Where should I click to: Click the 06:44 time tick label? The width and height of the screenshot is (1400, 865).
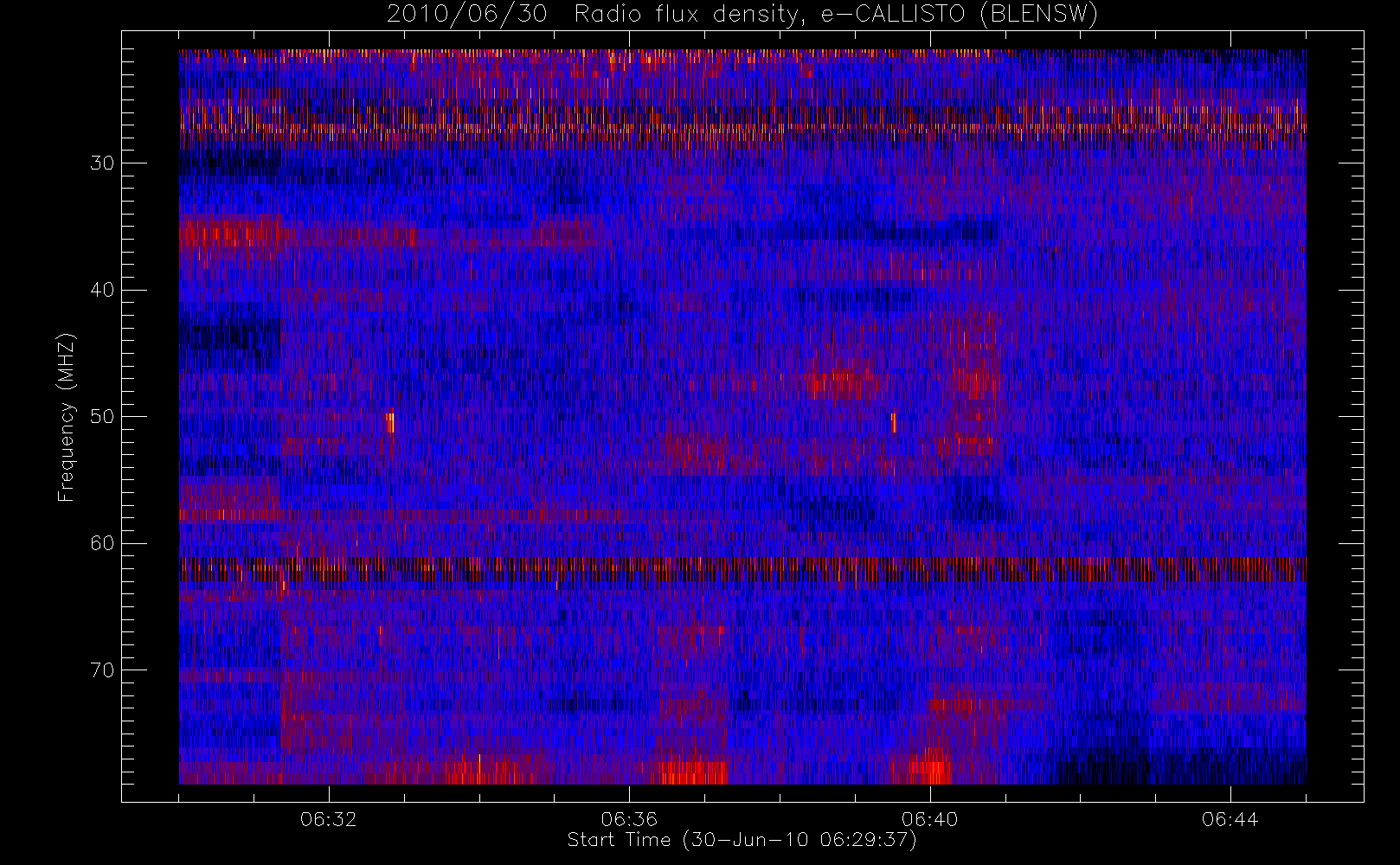pyautogui.click(x=1230, y=819)
